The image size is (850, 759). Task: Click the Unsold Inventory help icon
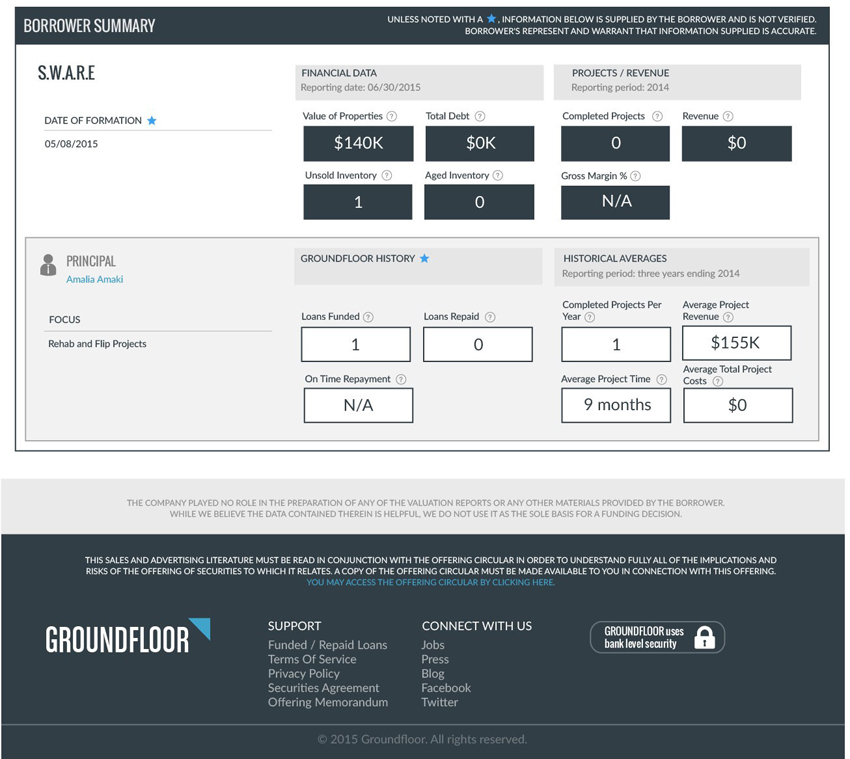(387, 175)
